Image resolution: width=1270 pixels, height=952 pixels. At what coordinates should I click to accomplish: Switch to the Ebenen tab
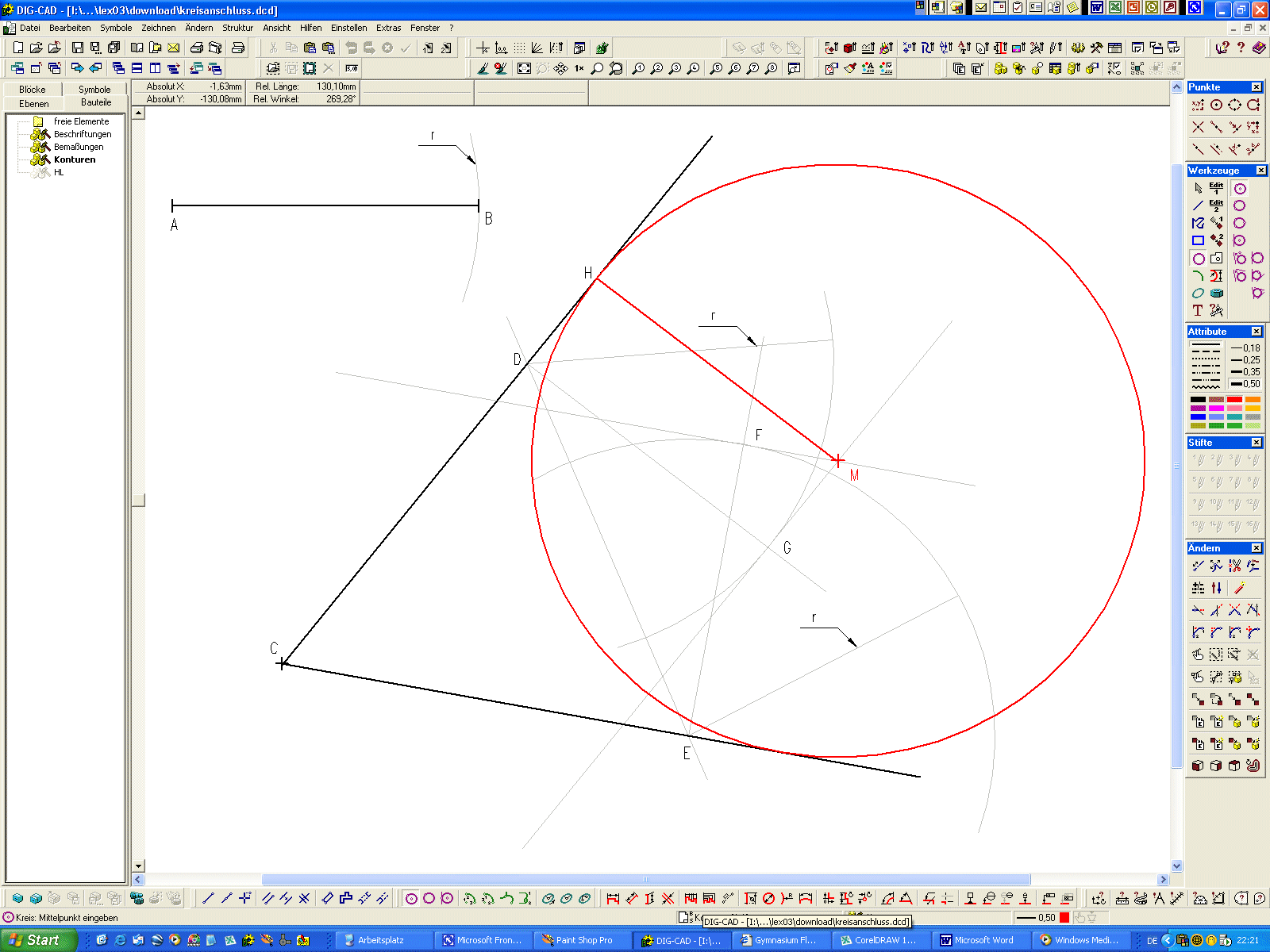(x=34, y=104)
